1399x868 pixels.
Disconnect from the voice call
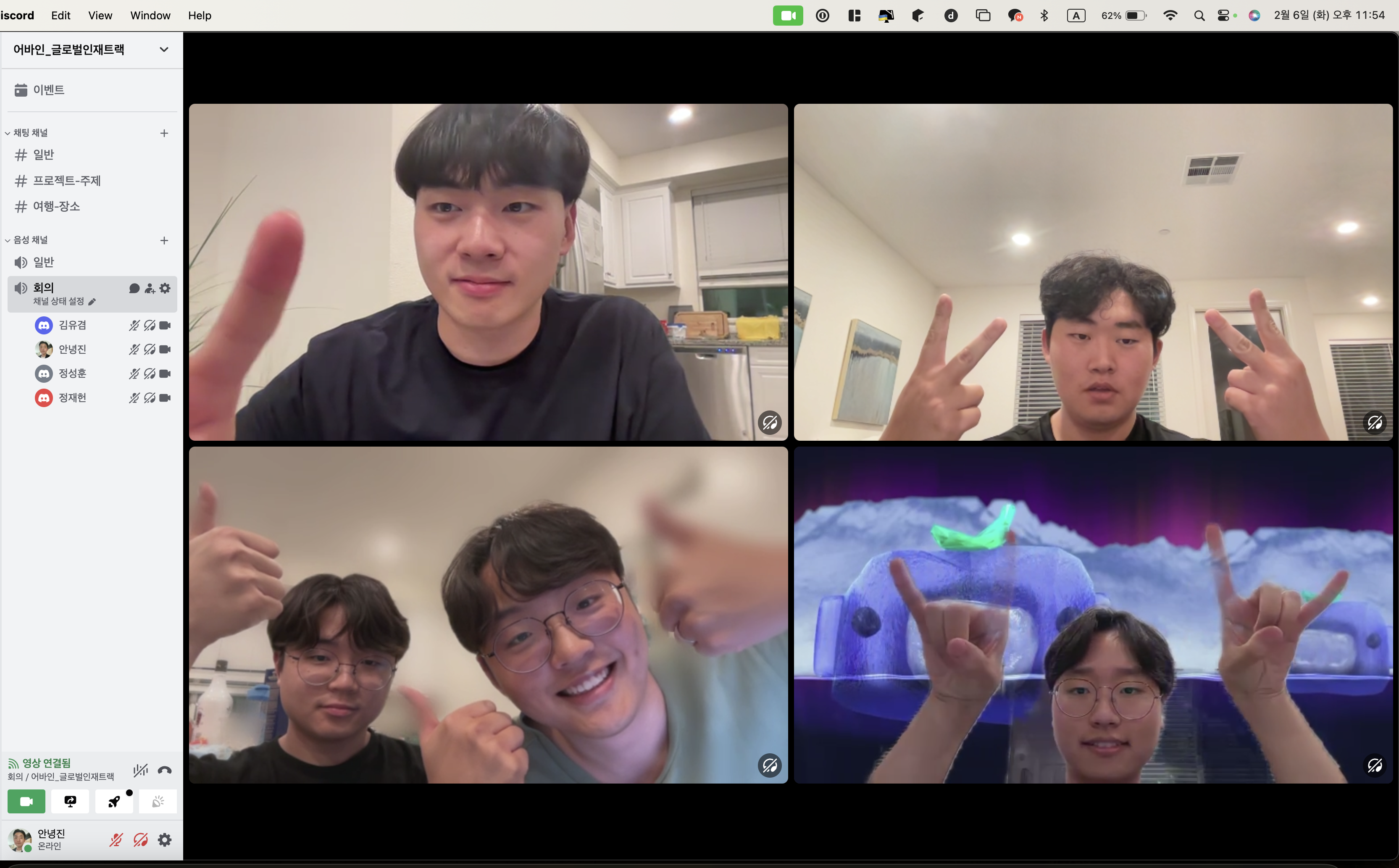point(164,770)
